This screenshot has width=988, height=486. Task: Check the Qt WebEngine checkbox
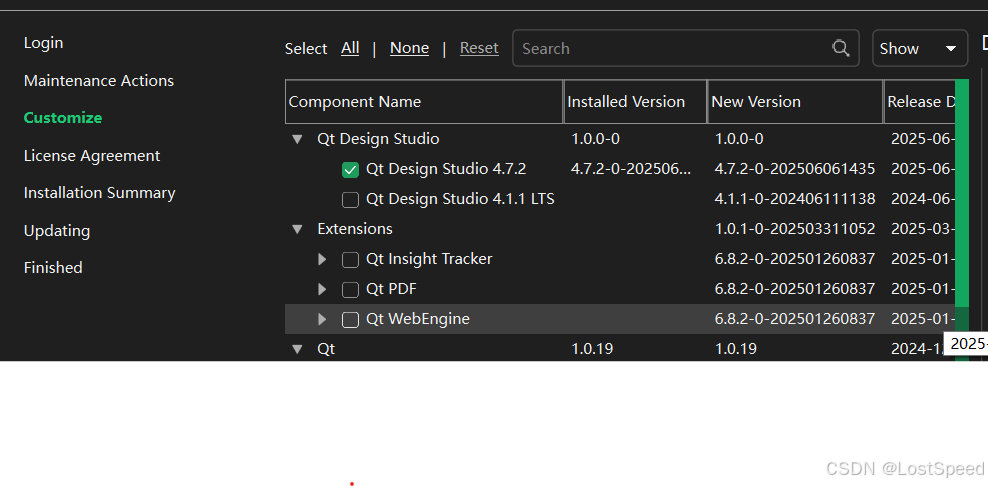tap(350, 320)
